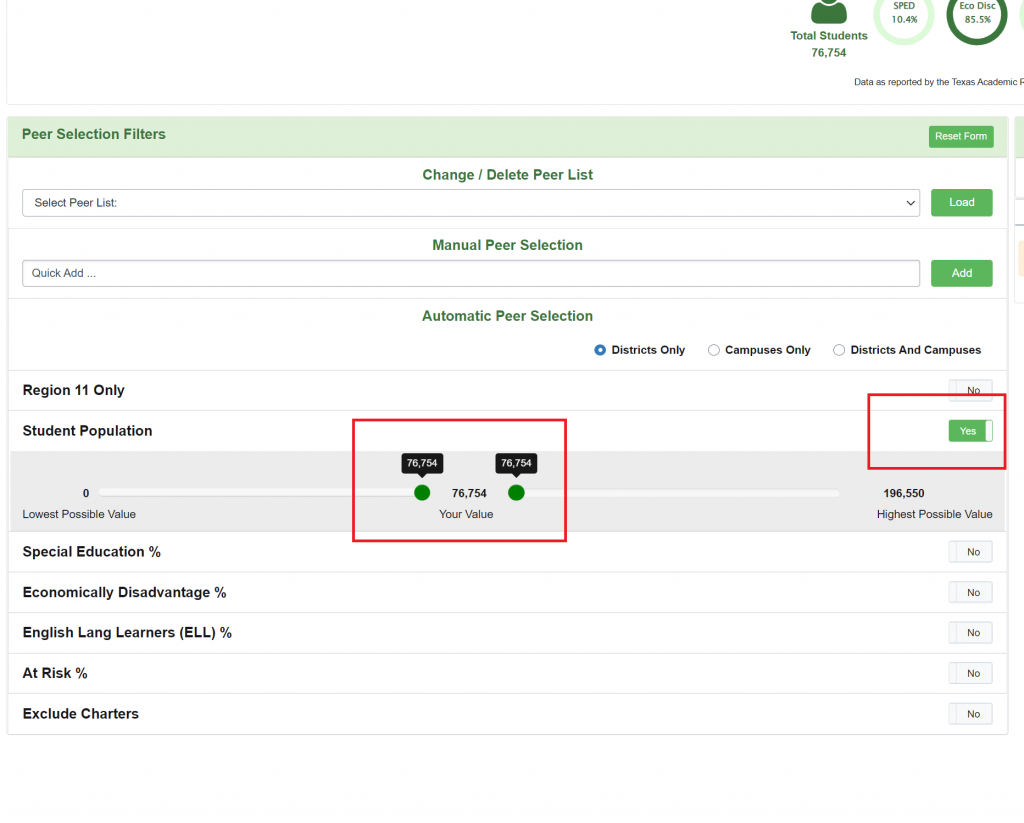
Task: Click the Student Population row label
Action: pyautogui.click(x=88, y=431)
